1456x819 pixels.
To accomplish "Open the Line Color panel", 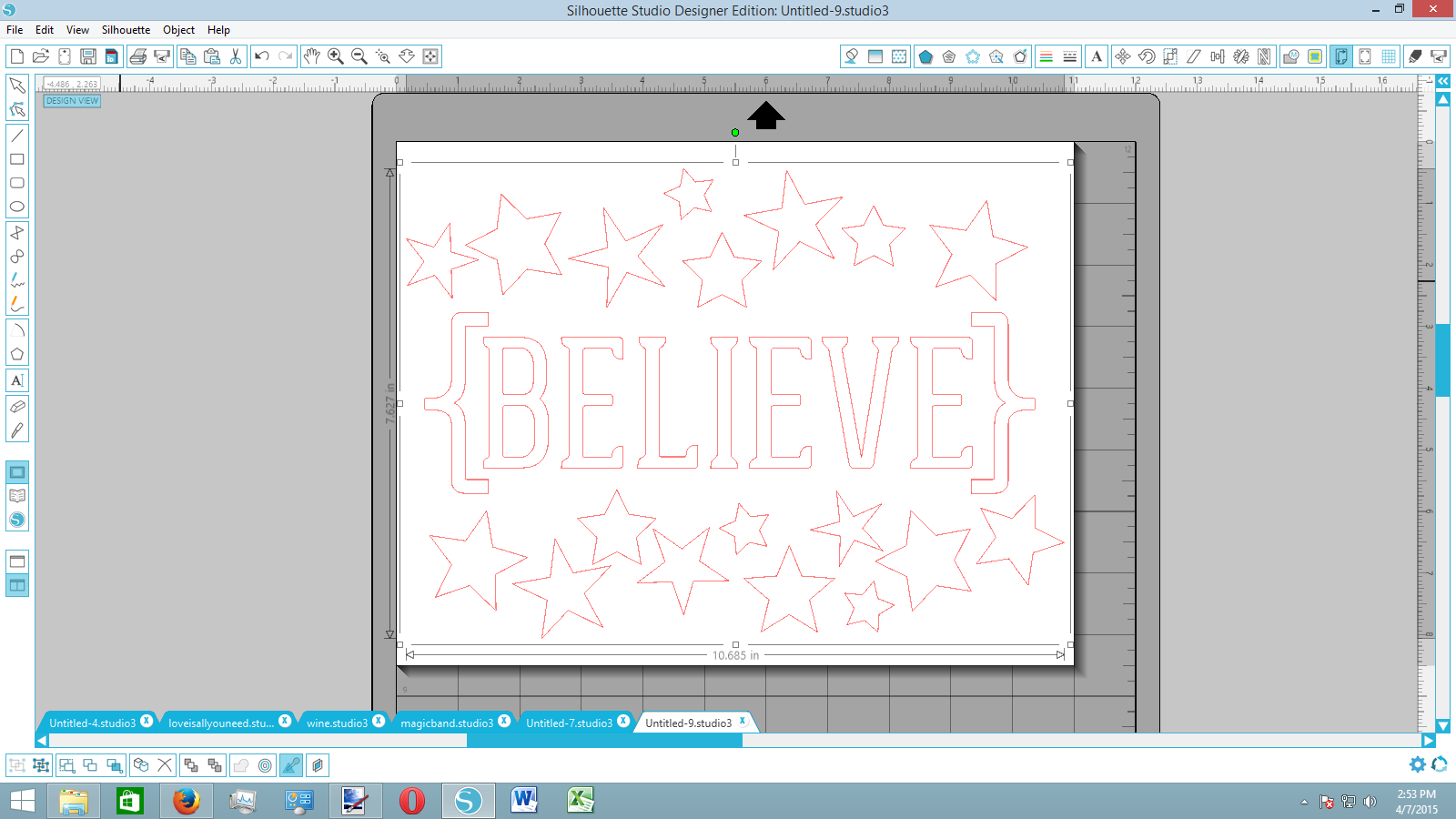I will coord(1046,56).
